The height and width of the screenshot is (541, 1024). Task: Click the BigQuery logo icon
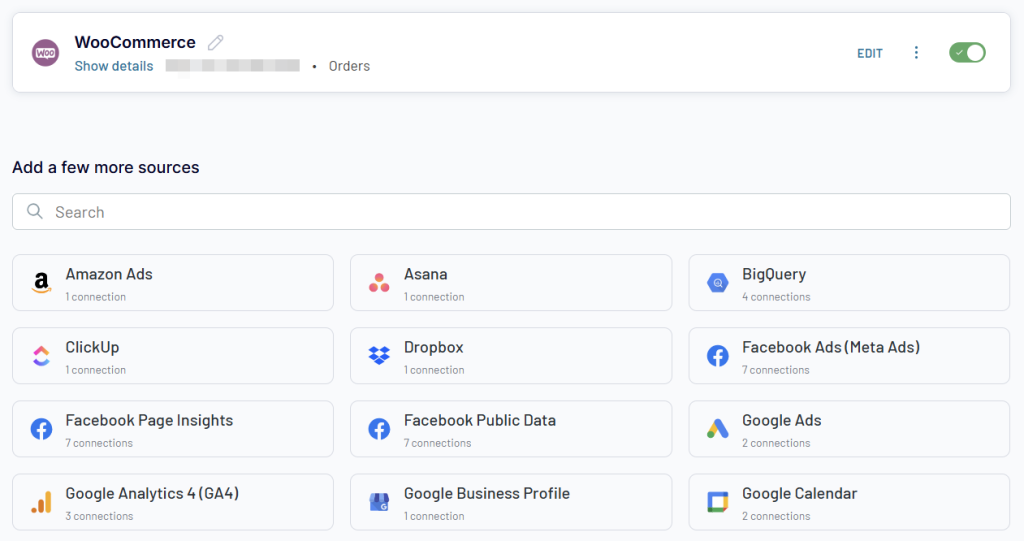pyautogui.click(x=717, y=283)
